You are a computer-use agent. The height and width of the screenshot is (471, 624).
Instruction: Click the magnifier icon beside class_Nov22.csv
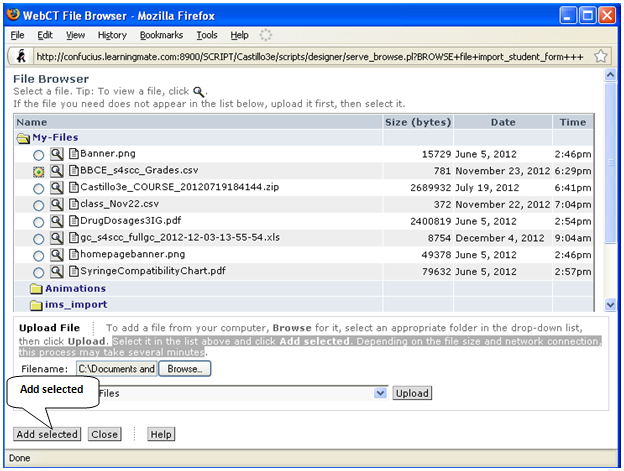click(57, 204)
